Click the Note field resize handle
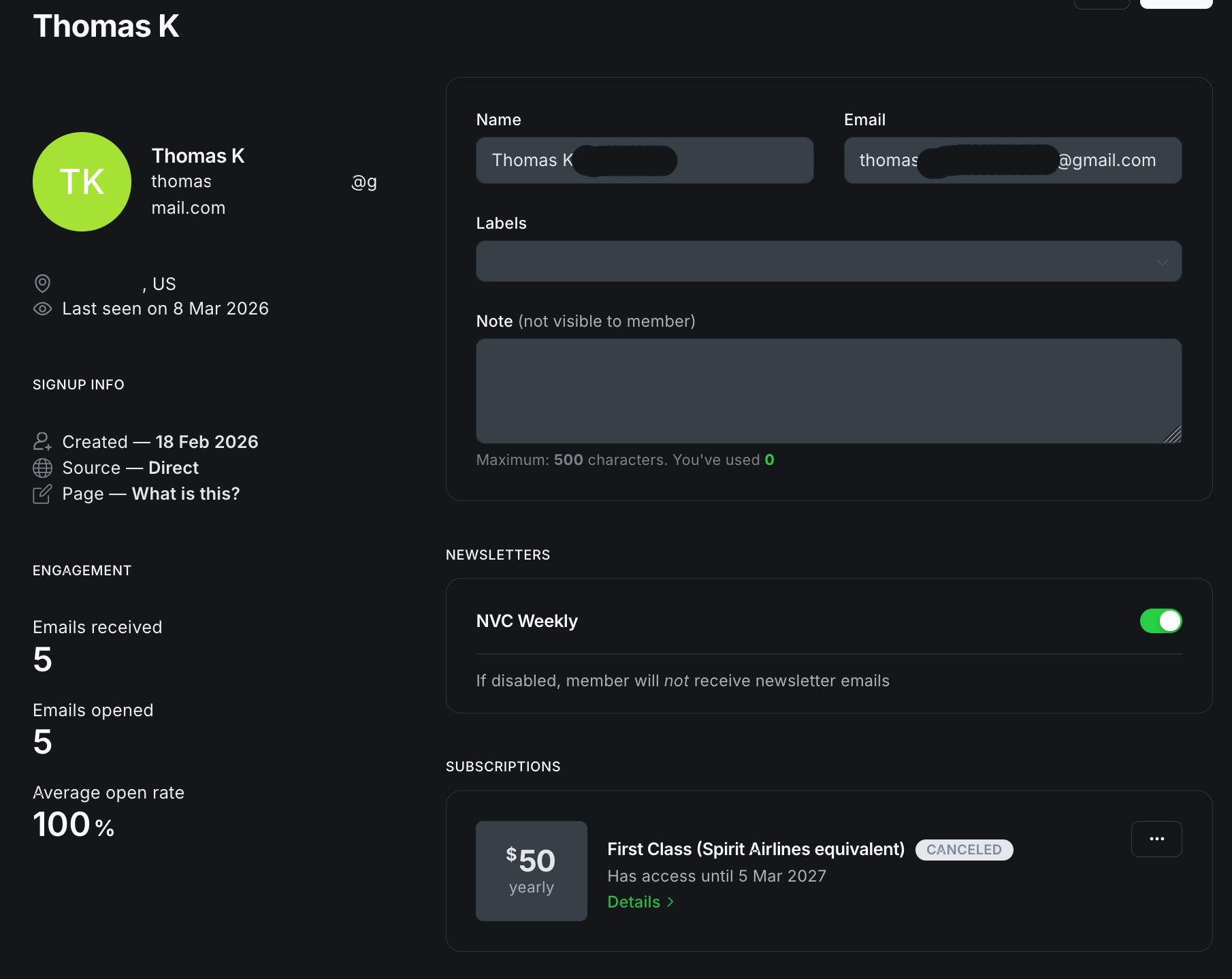This screenshot has height=979, width=1232. tap(1173, 435)
